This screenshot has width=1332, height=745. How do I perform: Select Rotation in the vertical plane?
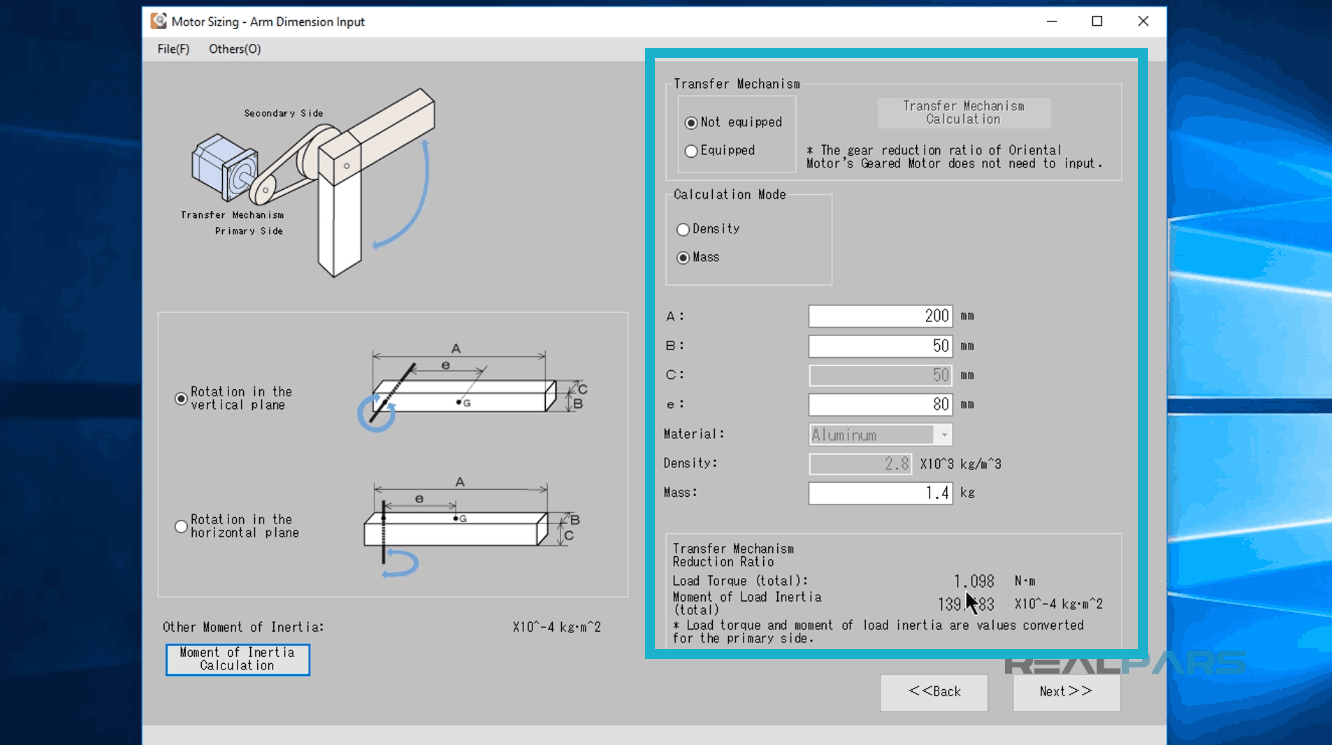181,398
